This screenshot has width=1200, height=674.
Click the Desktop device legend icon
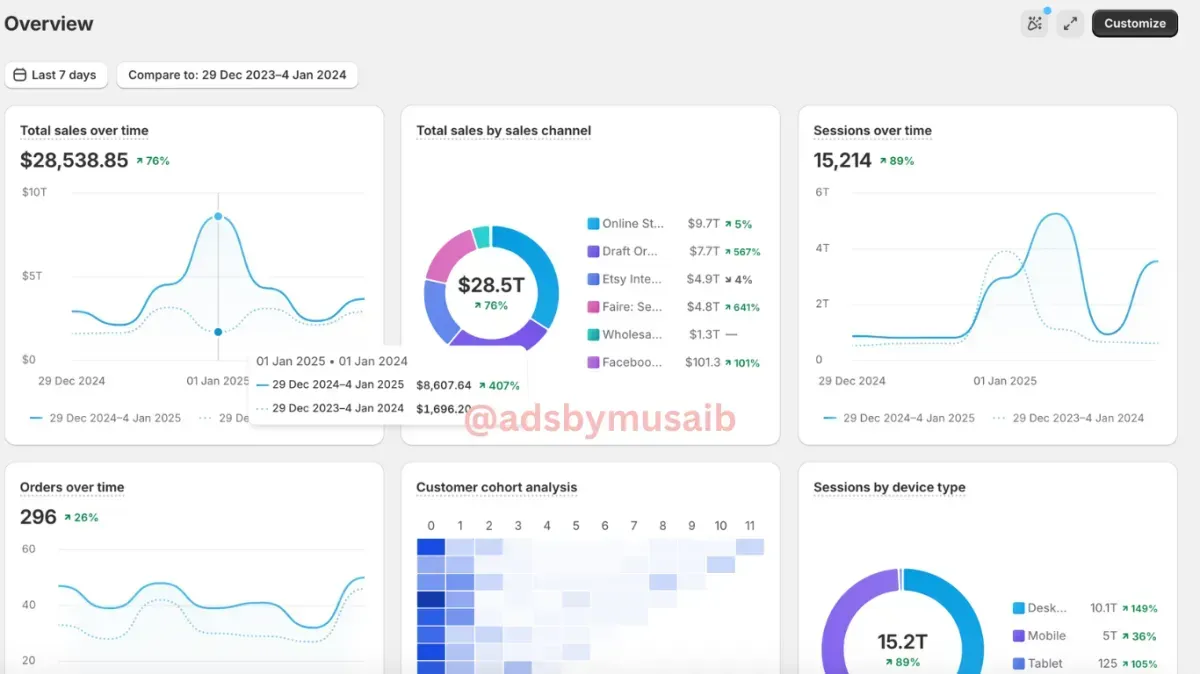(x=1019, y=608)
